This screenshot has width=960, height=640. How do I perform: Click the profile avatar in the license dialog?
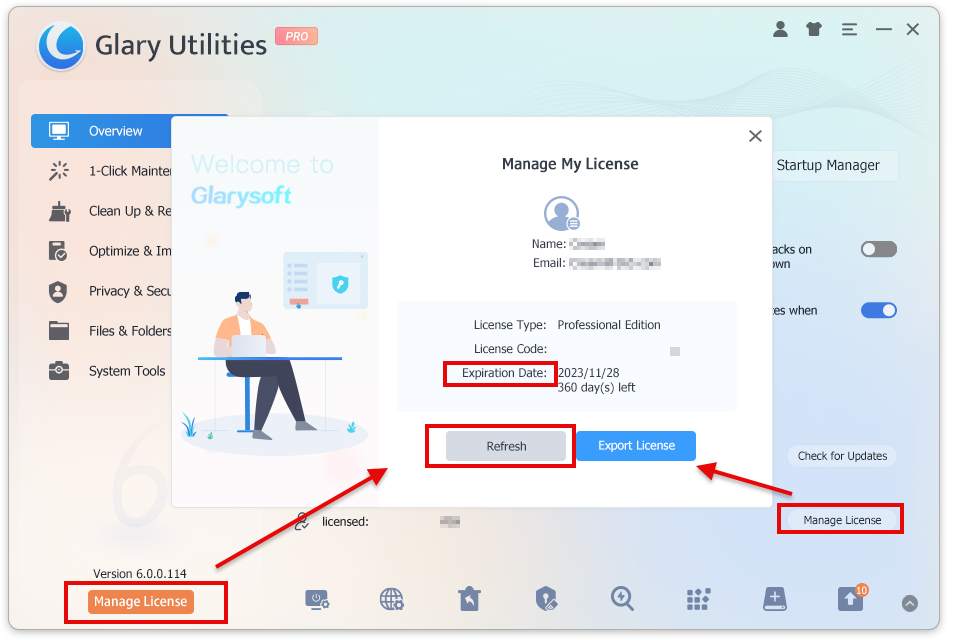coord(561,213)
